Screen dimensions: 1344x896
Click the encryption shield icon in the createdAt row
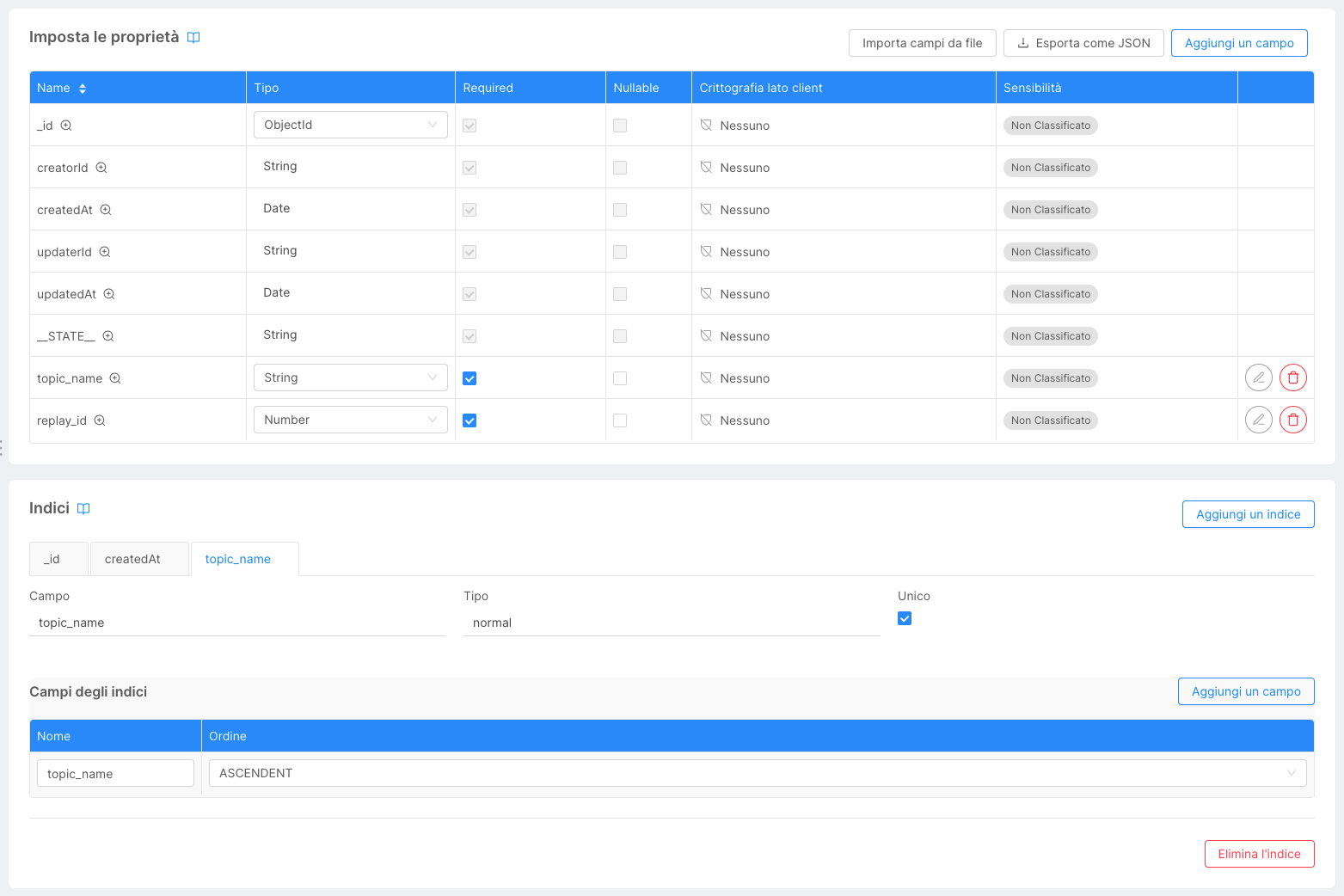[x=706, y=209]
